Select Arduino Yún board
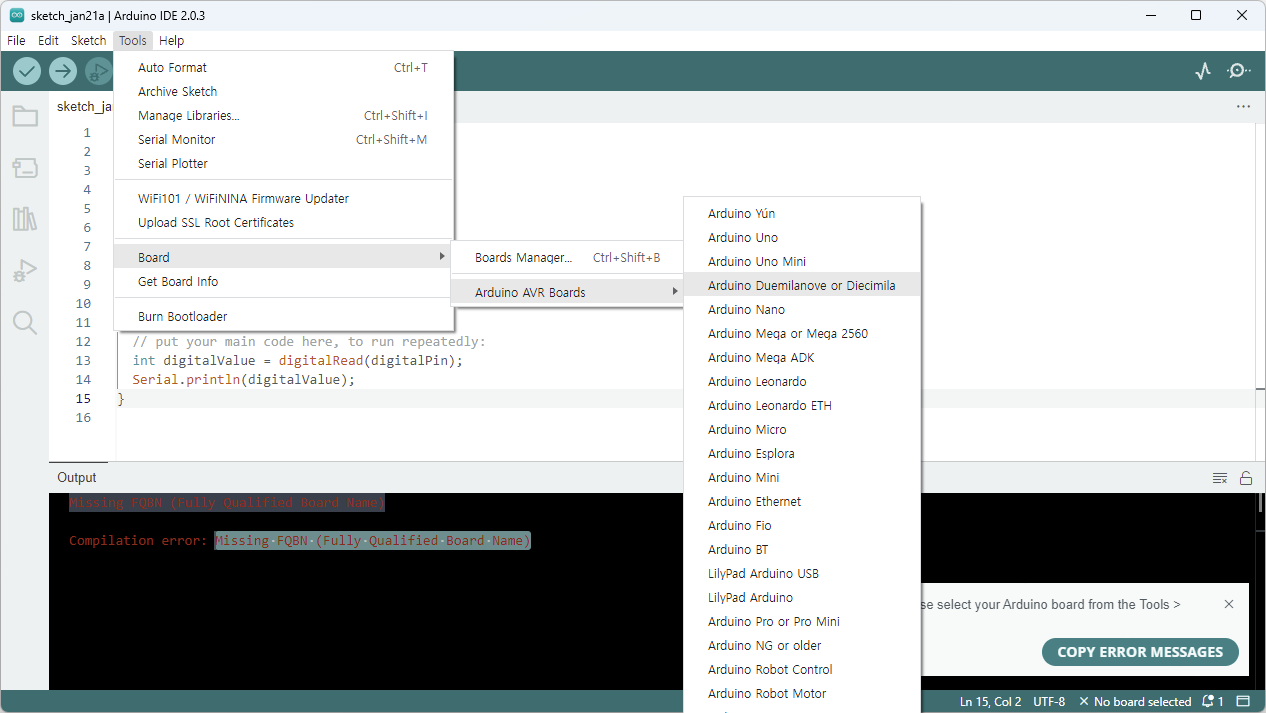The height and width of the screenshot is (713, 1266). pos(802,214)
